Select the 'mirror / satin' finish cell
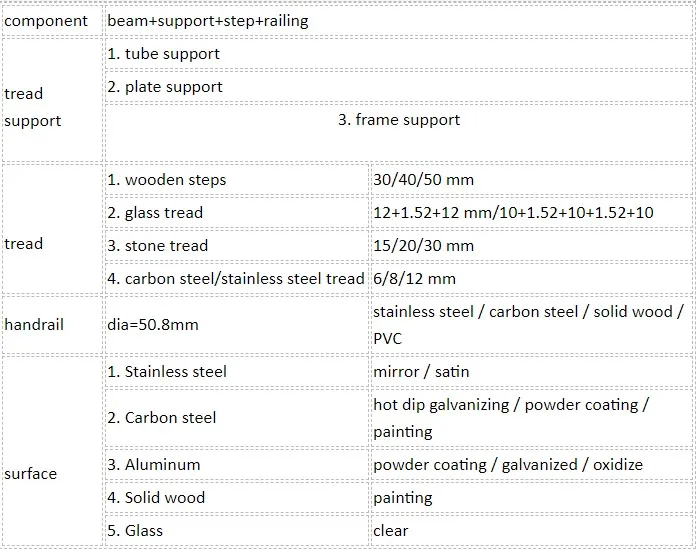Image resolution: width=696 pixels, height=549 pixels. pos(421,371)
